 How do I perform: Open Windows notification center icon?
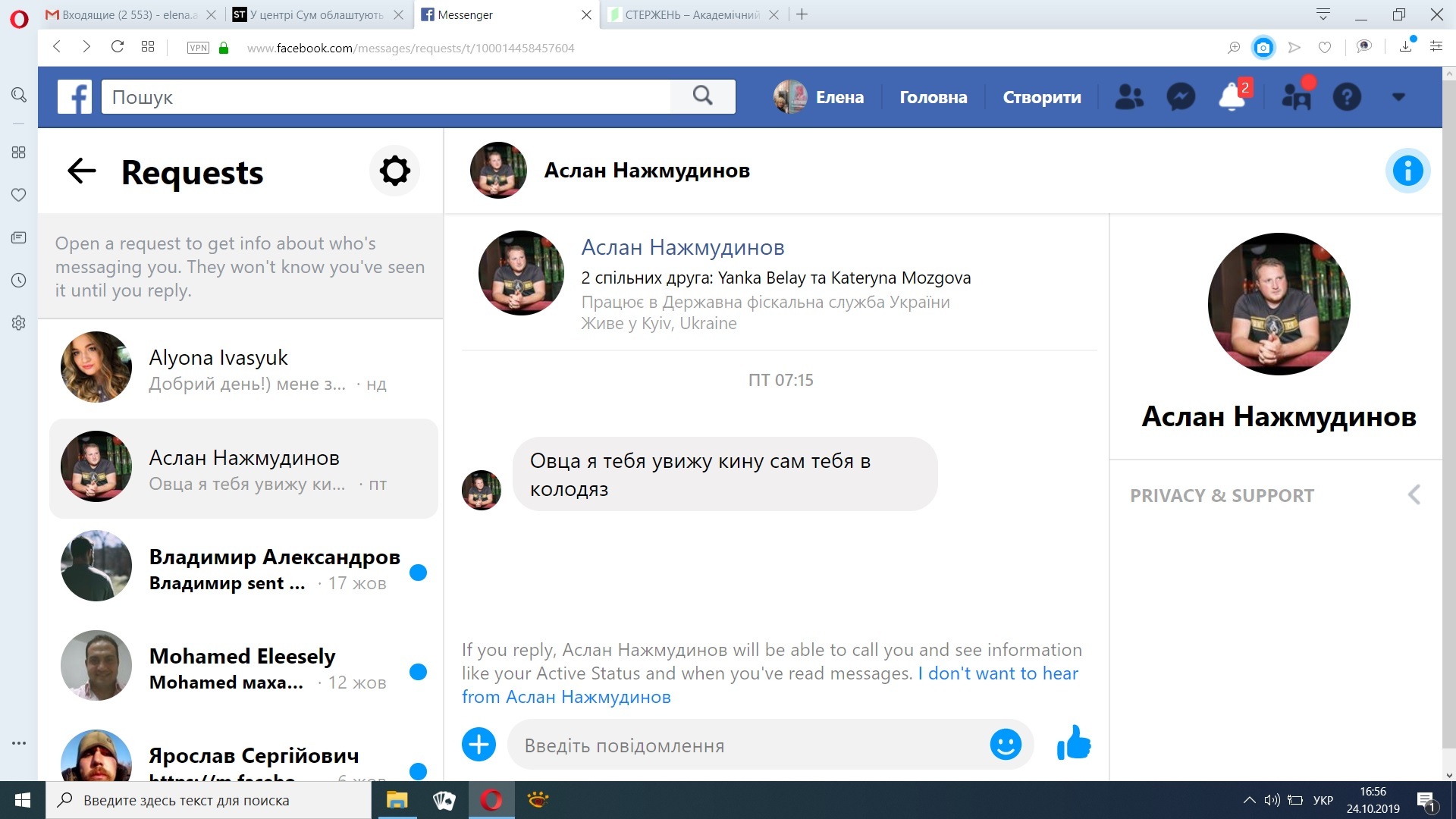coord(1426,801)
